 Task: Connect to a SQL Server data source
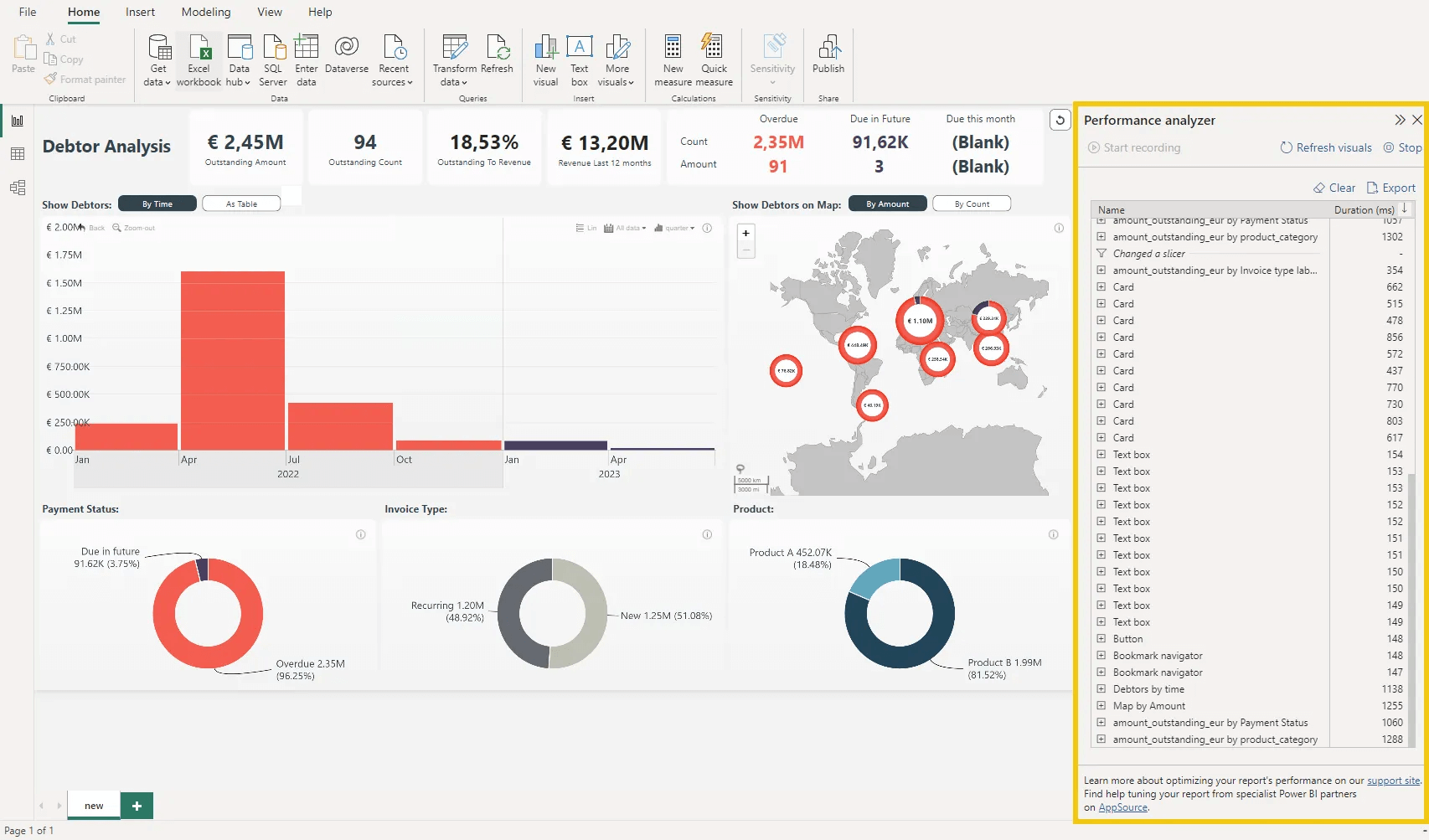pos(273,59)
